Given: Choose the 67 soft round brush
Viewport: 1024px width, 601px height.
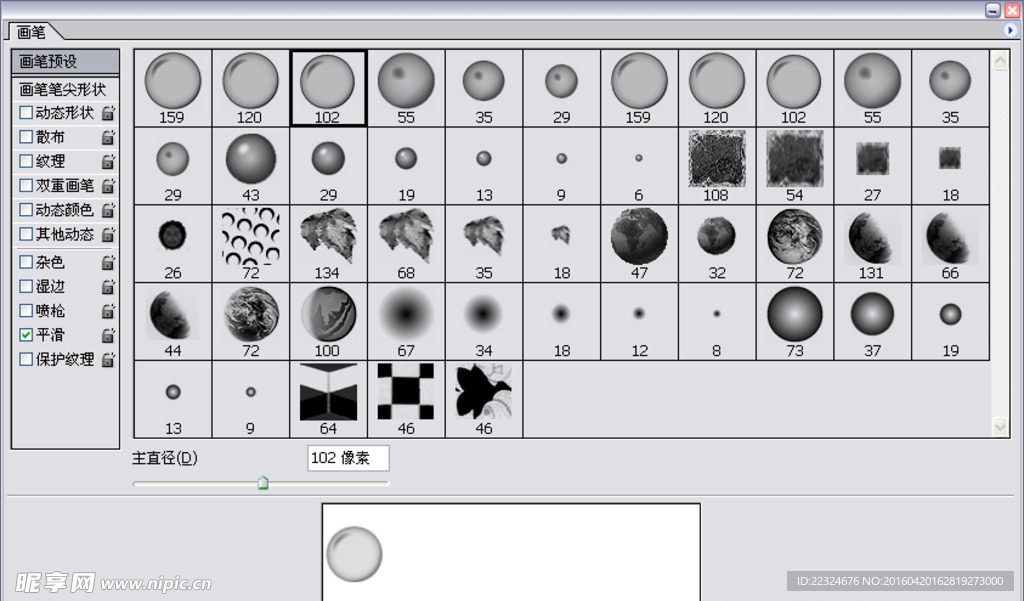Looking at the screenshot, I should tap(406, 321).
